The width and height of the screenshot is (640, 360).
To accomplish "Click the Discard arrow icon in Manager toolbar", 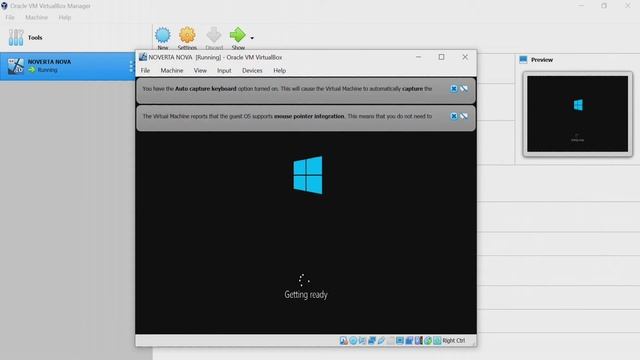I will click(x=214, y=35).
